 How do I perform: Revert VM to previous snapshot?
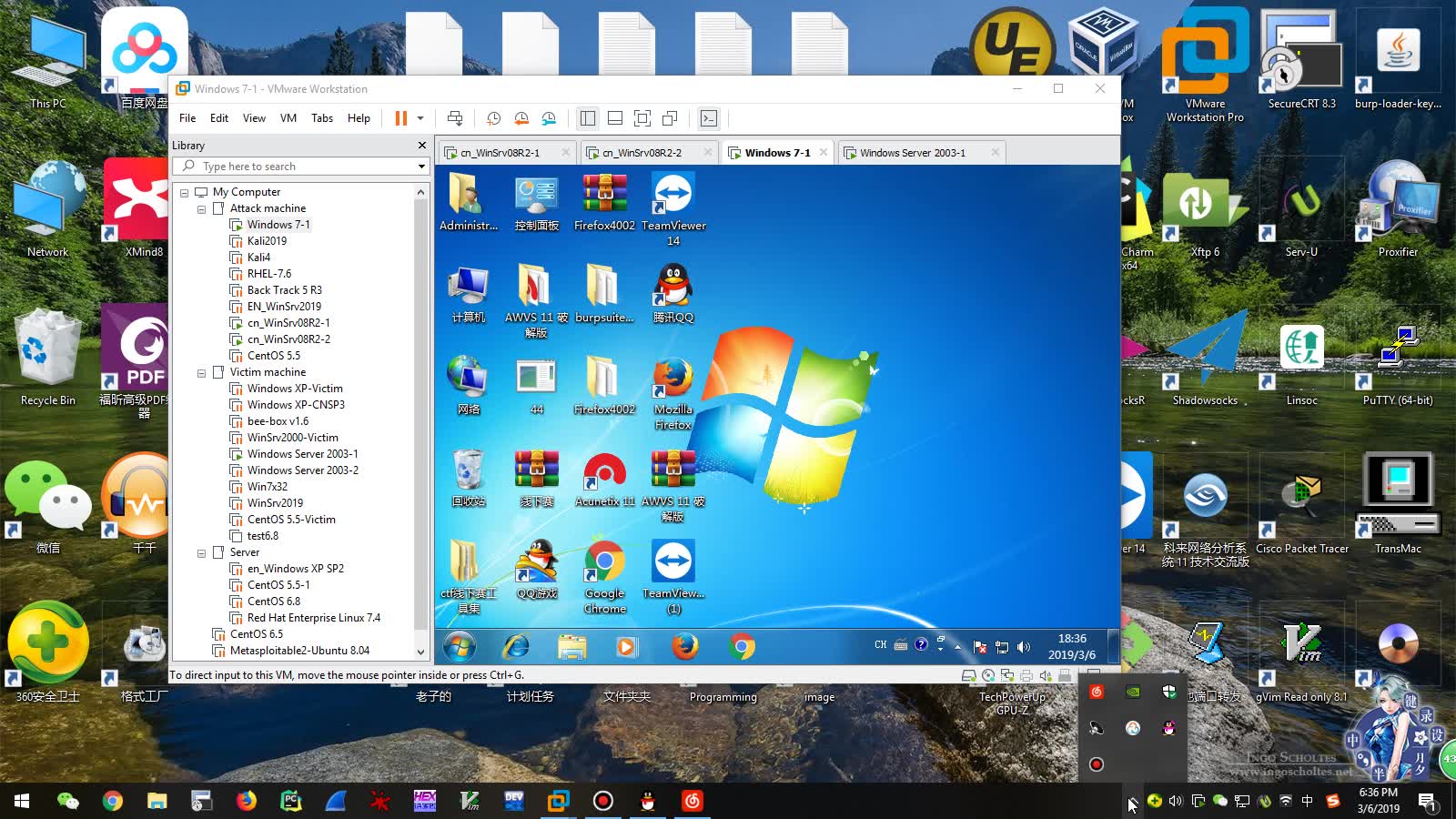point(521,118)
